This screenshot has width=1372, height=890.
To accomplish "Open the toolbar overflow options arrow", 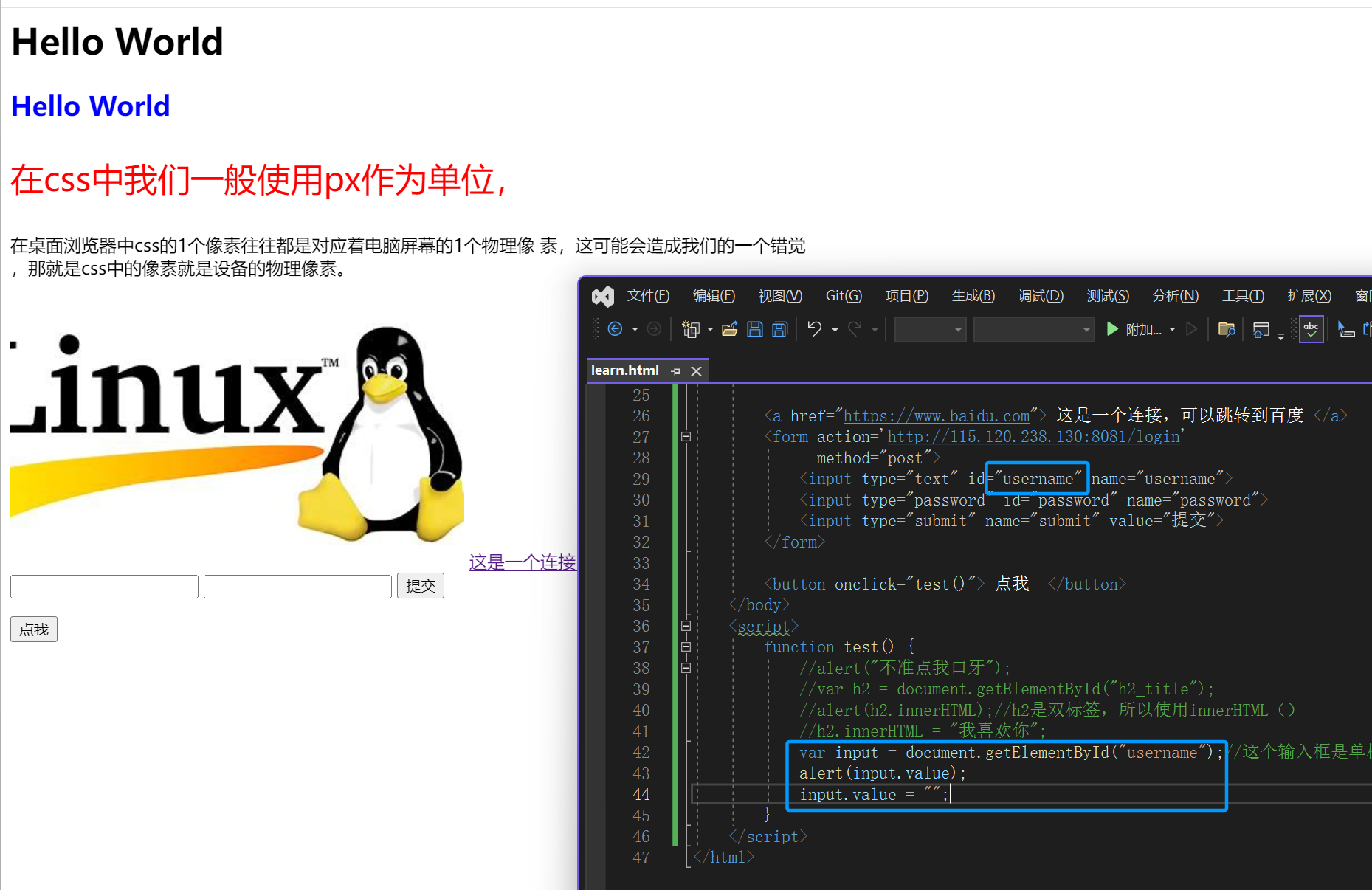I will pos(1280,336).
